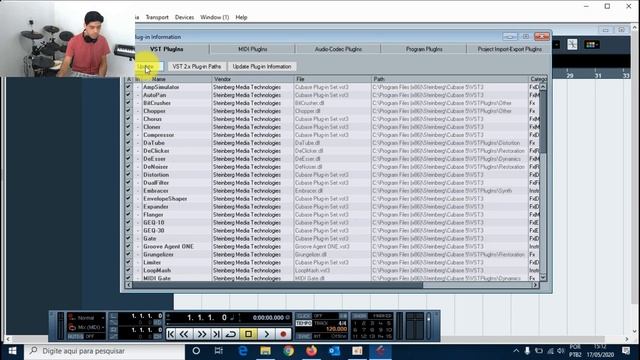Screen dimensions: 640x360
Task: Open the Window (1) menu
Action: (x=214, y=17)
